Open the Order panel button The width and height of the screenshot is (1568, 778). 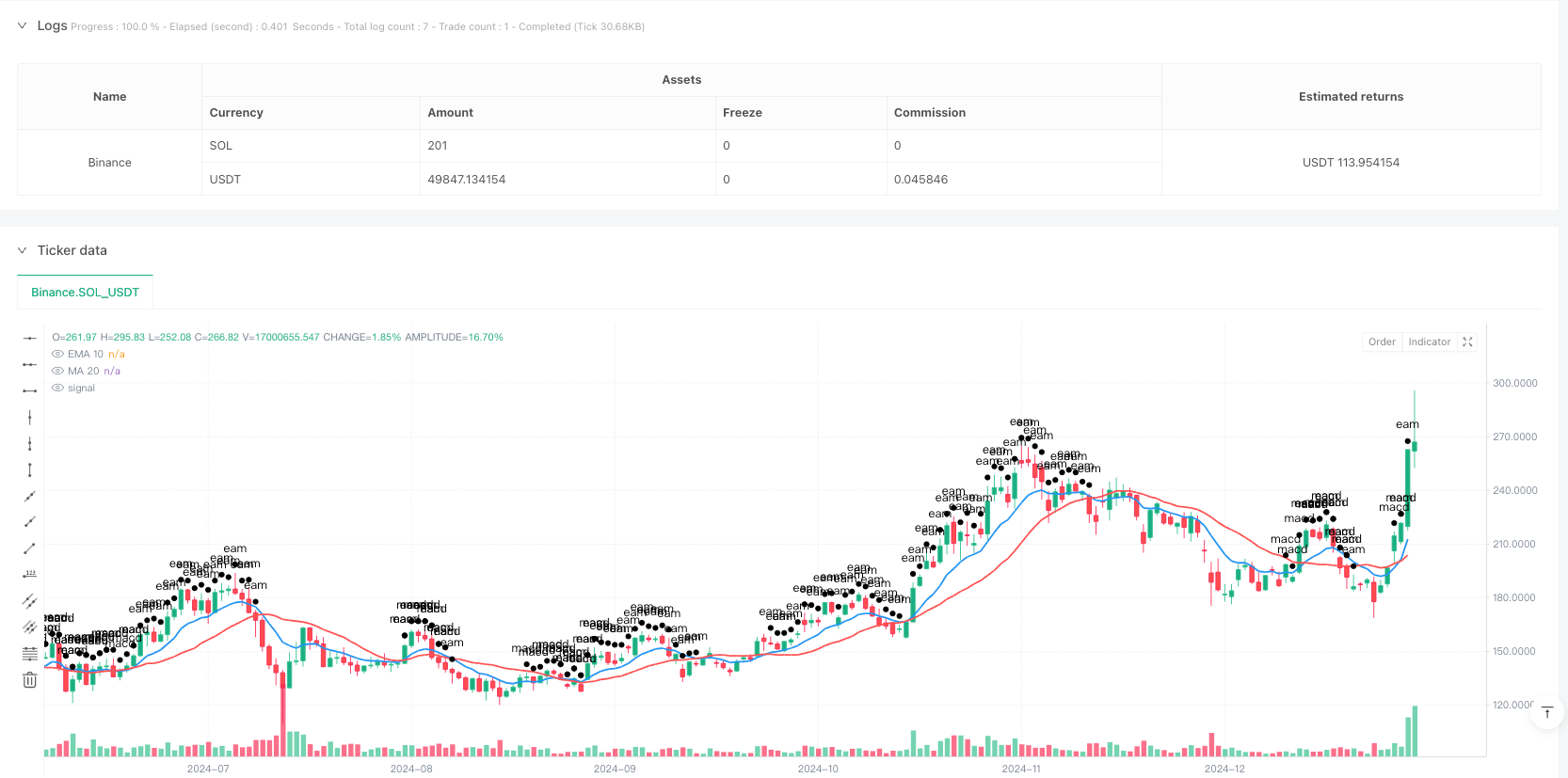[x=1382, y=341]
